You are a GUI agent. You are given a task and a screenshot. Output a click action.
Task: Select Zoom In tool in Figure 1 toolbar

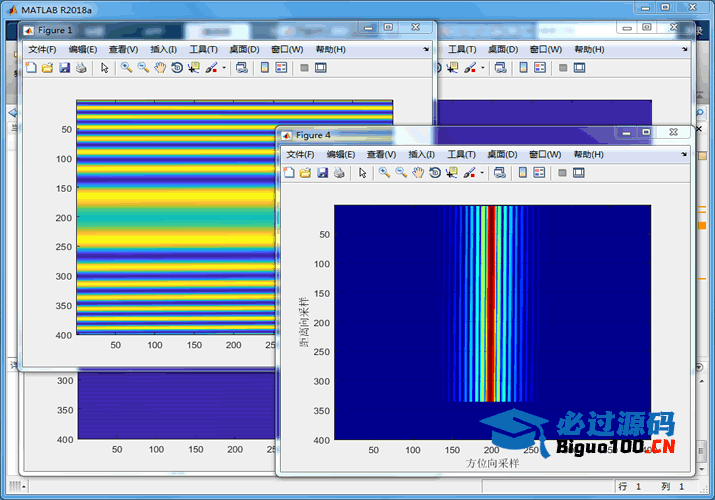pos(126,68)
